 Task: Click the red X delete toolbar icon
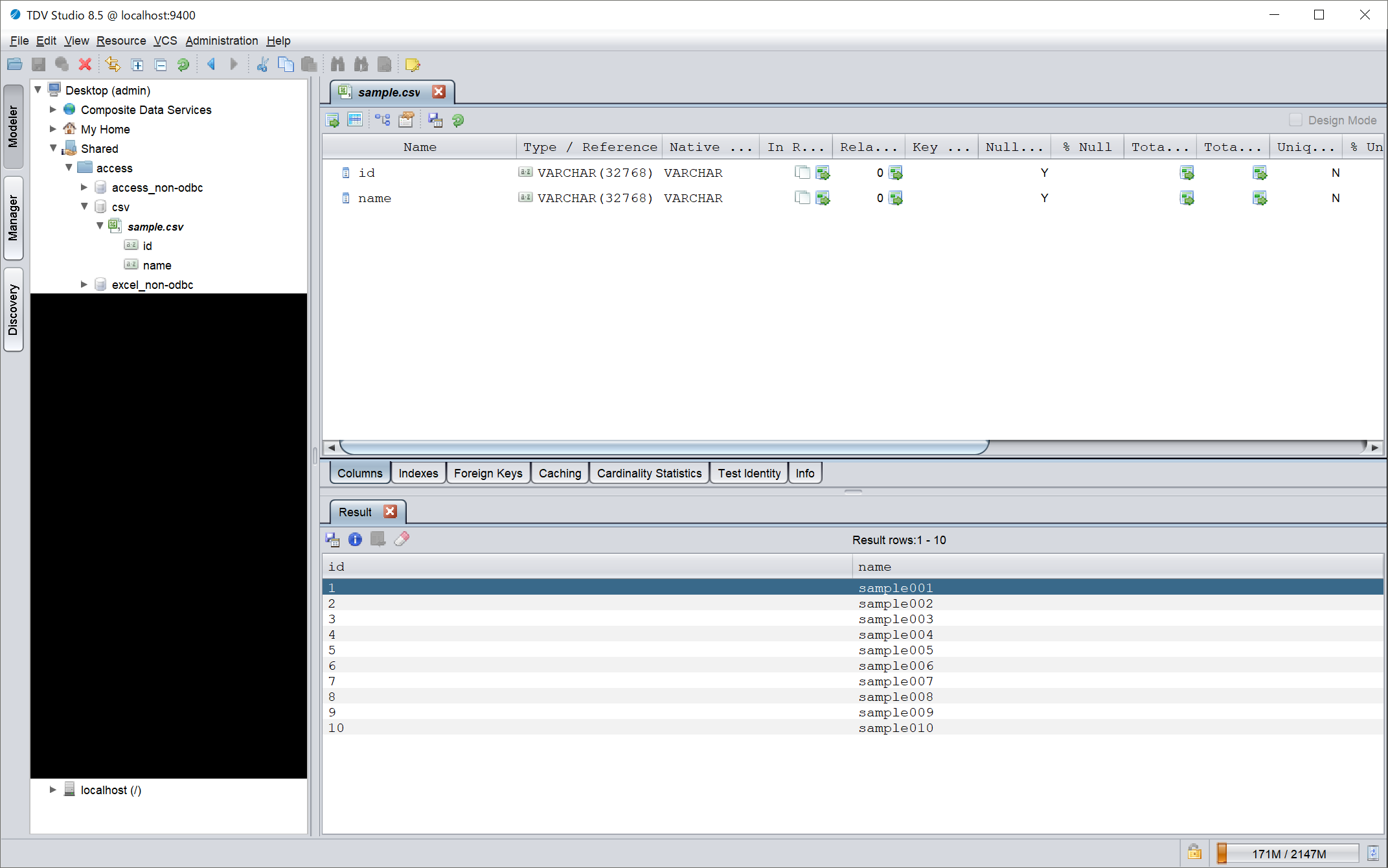85,64
